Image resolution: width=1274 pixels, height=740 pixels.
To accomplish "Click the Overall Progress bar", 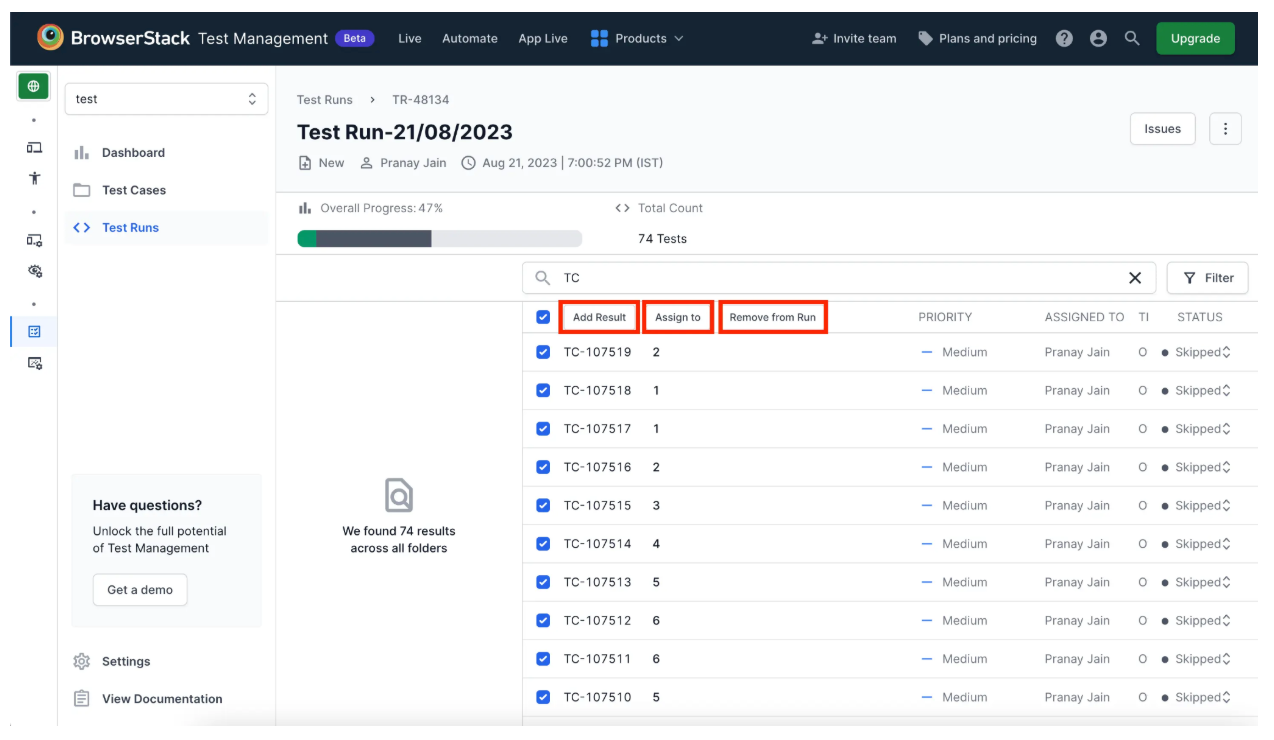I will click(x=440, y=239).
